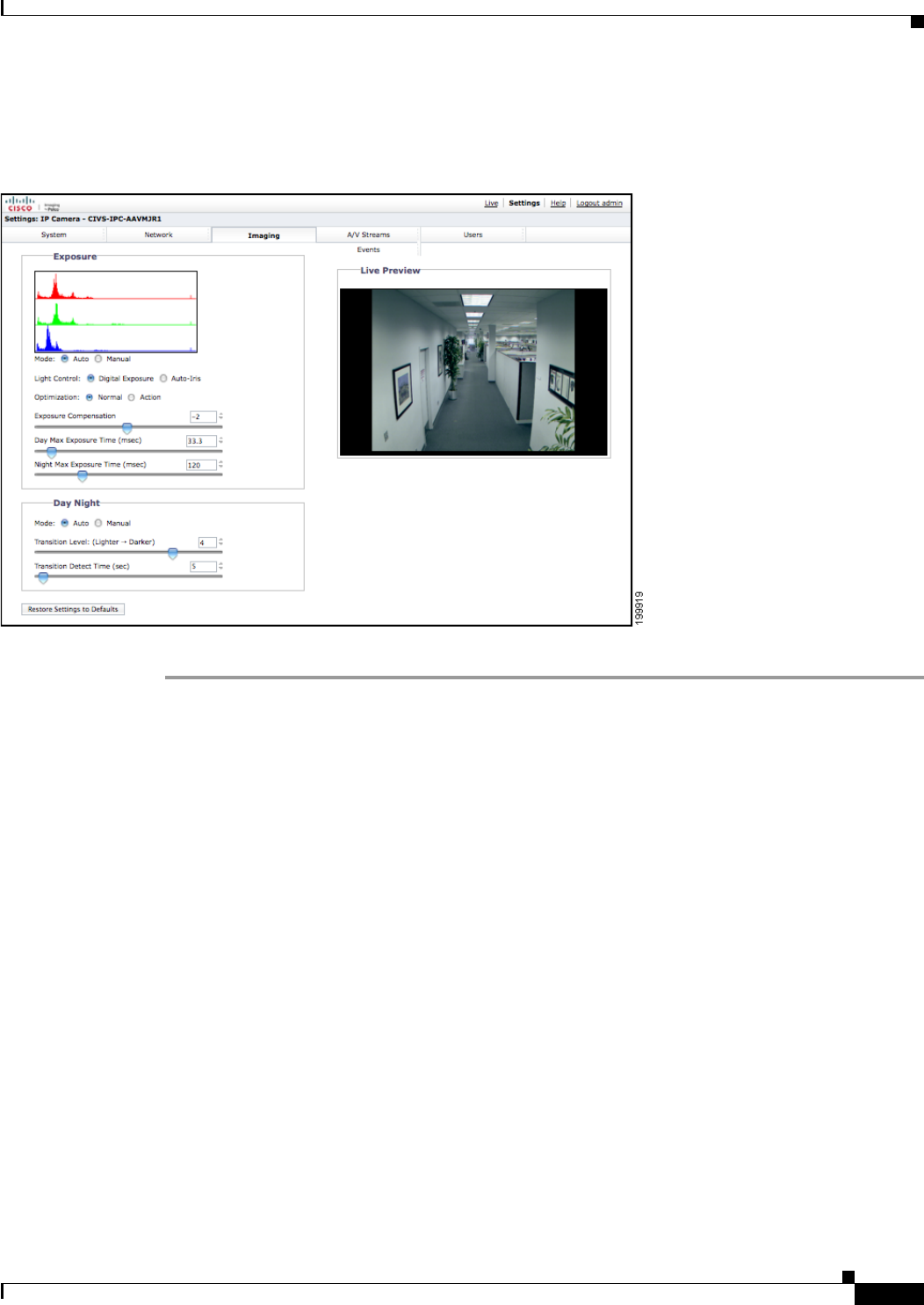
Task: Open the Users tab
Action: [473, 235]
